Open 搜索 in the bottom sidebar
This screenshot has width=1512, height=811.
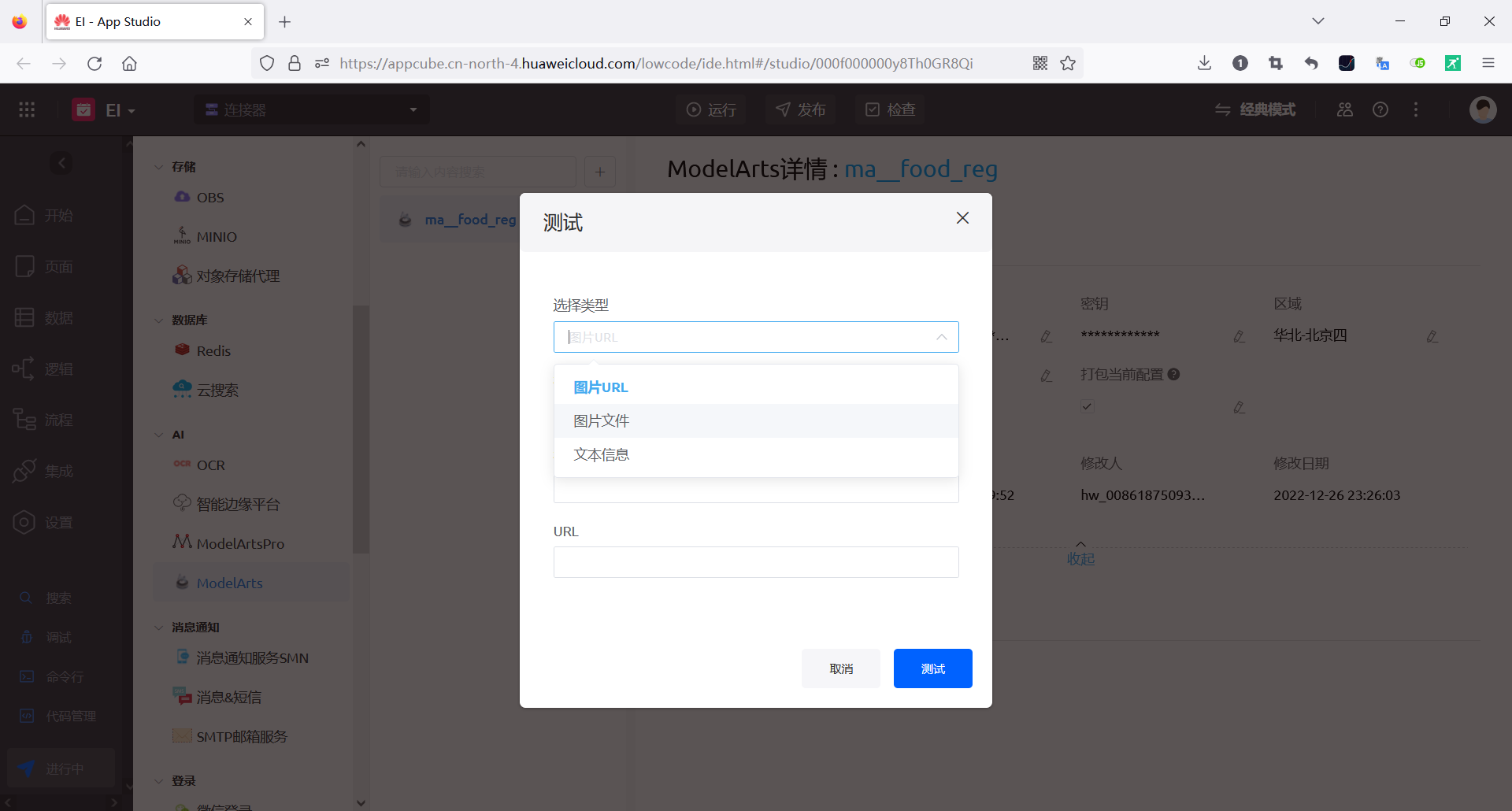46,598
